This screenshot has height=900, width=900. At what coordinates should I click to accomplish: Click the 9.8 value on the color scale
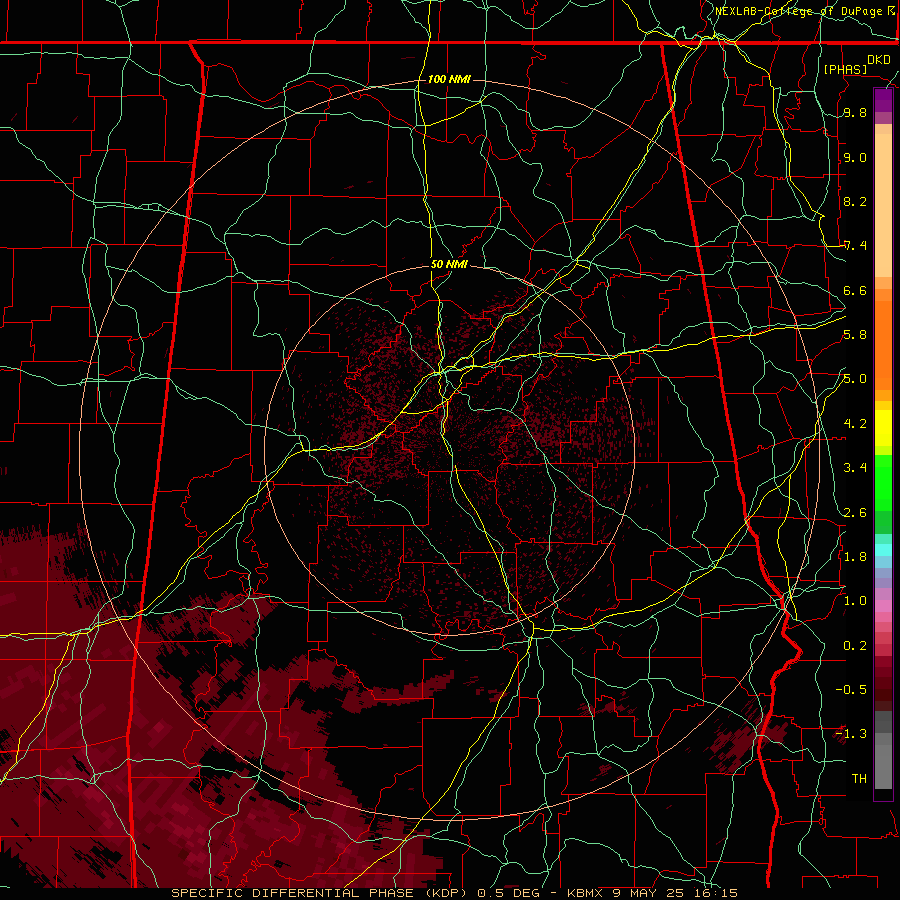tap(855, 112)
